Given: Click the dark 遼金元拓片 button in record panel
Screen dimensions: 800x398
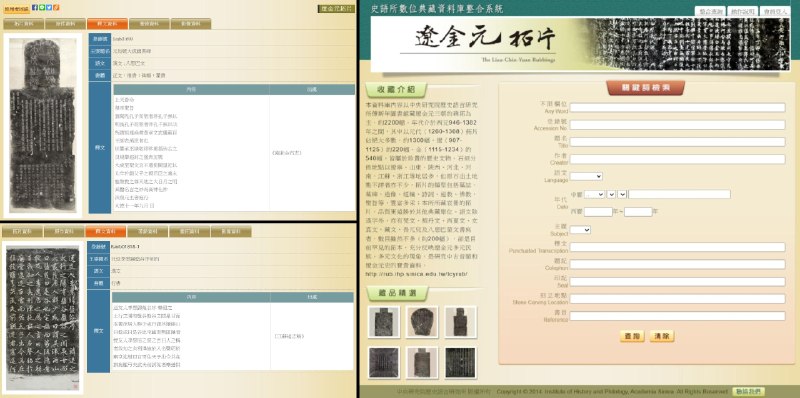Looking at the screenshot, I should [x=336, y=9].
